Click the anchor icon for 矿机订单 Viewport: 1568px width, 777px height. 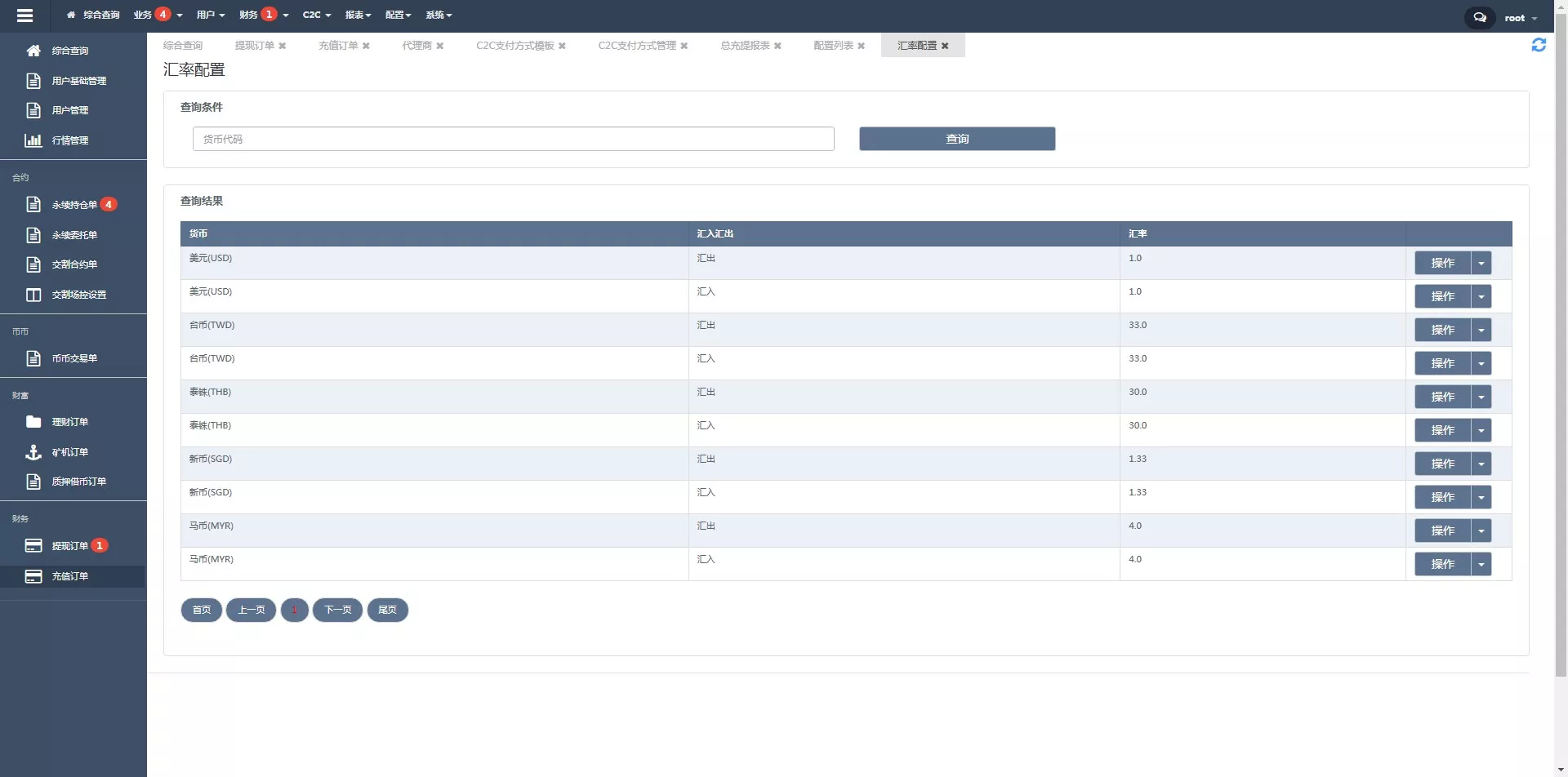[33, 452]
